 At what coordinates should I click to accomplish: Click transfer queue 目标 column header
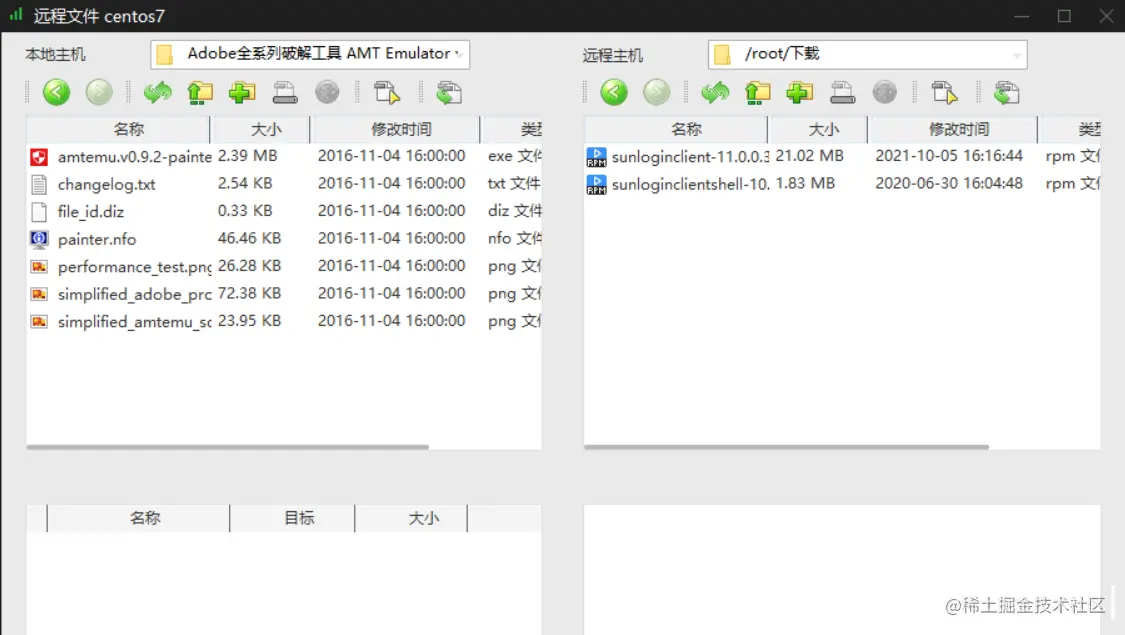click(x=293, y=518)
